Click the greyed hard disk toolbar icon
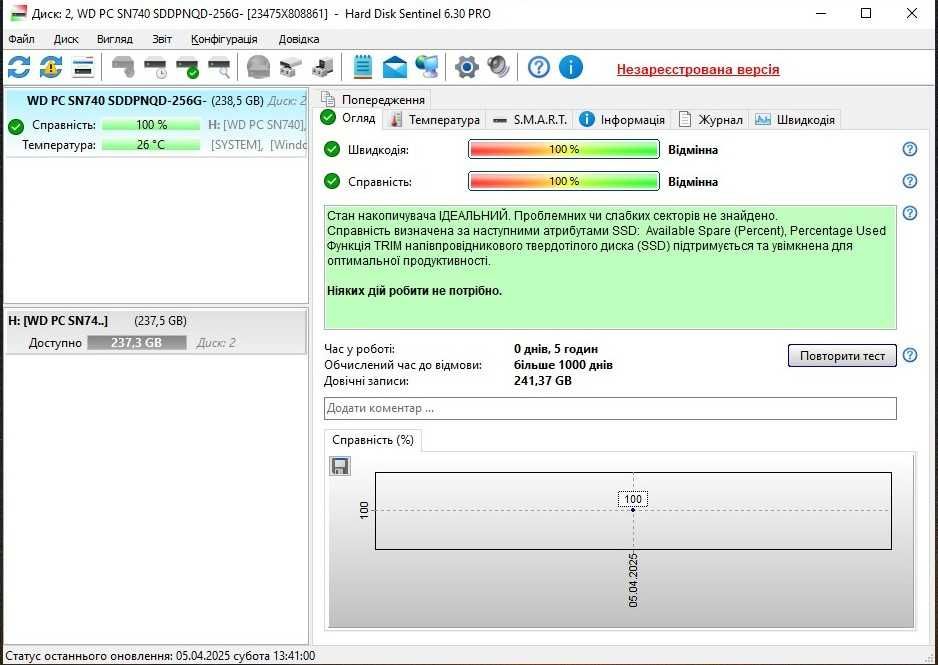This screenshot has height=665, width=938. tap(123, 67)
